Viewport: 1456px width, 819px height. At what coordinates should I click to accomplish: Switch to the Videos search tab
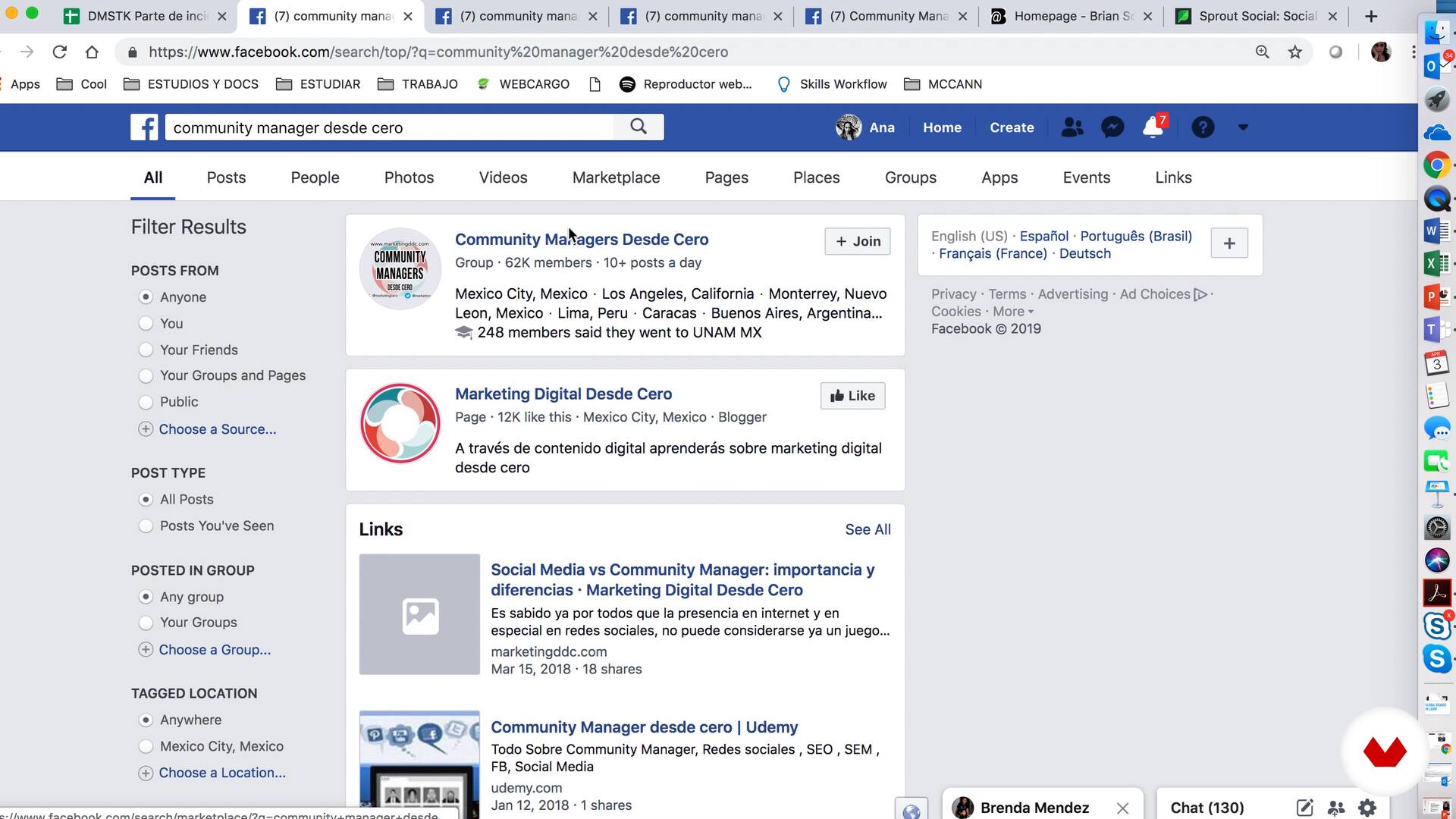[x=503, y=177]
